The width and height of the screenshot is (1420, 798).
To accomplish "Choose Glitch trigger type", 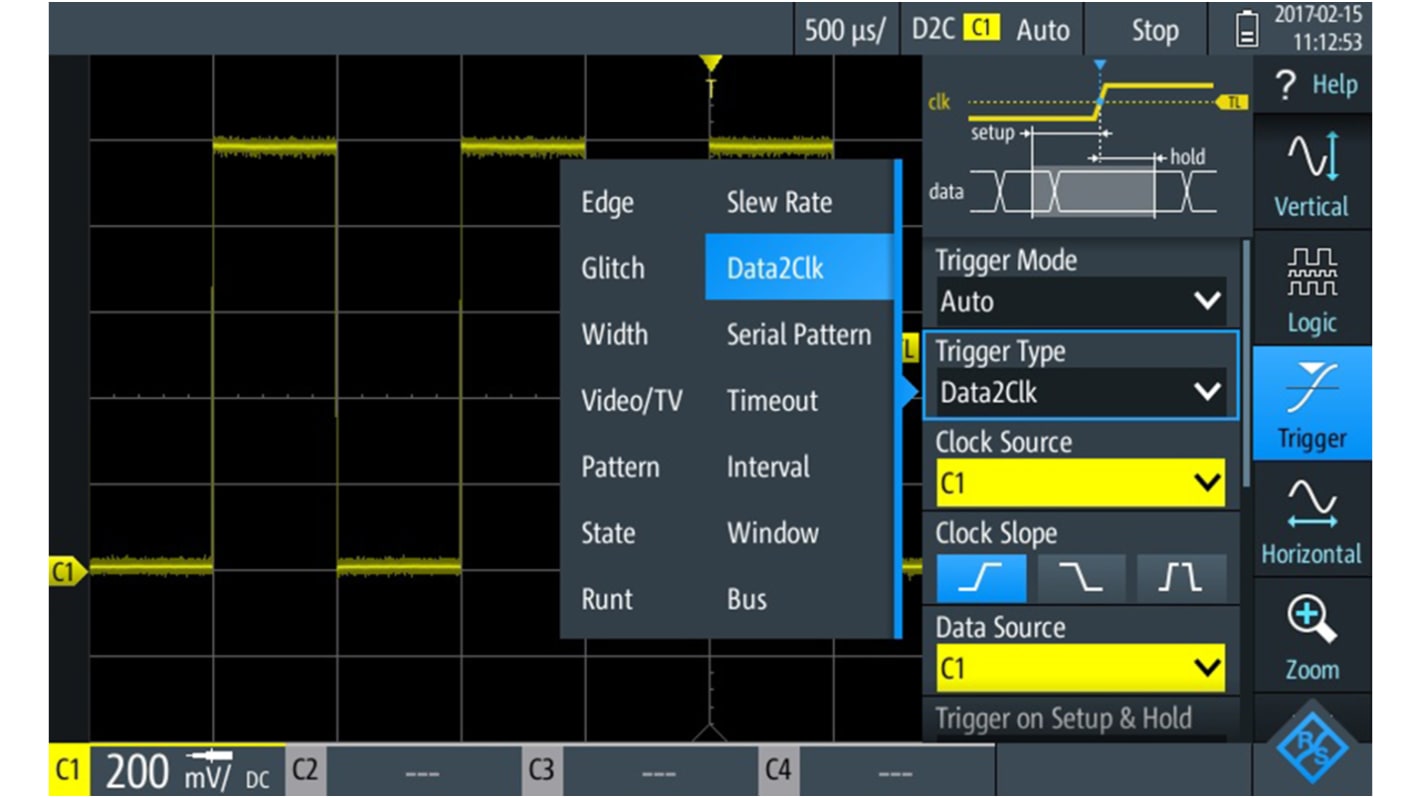I will click(612, 268).
